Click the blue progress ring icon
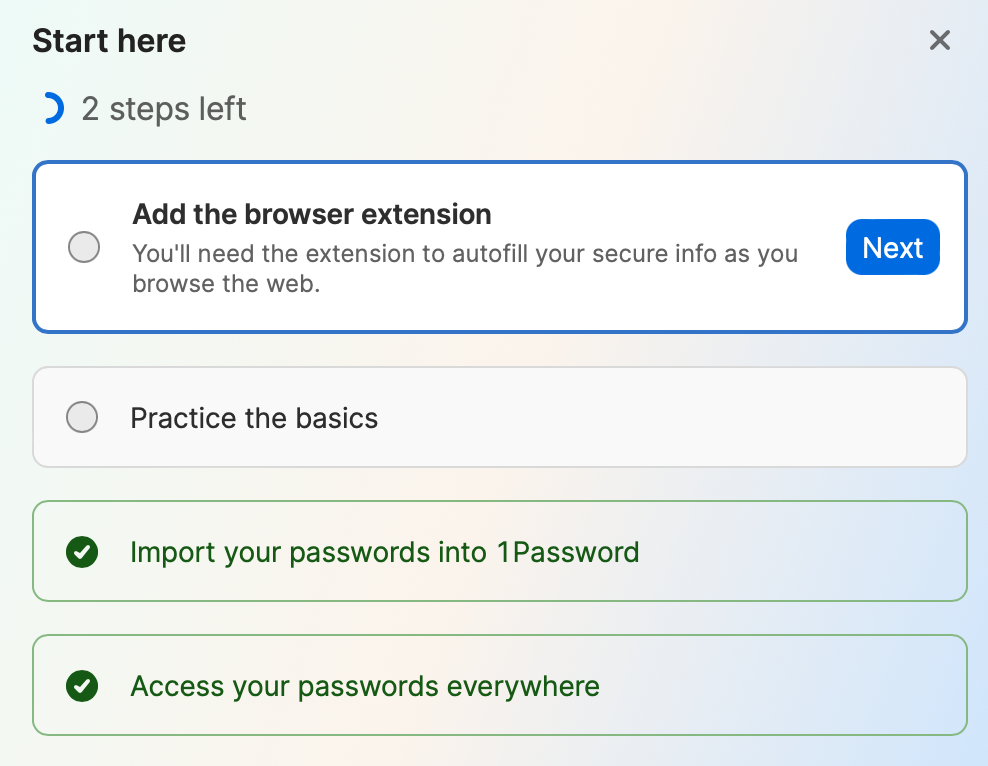Viewport: 988px width, 766px height. [x=51, y=108]
